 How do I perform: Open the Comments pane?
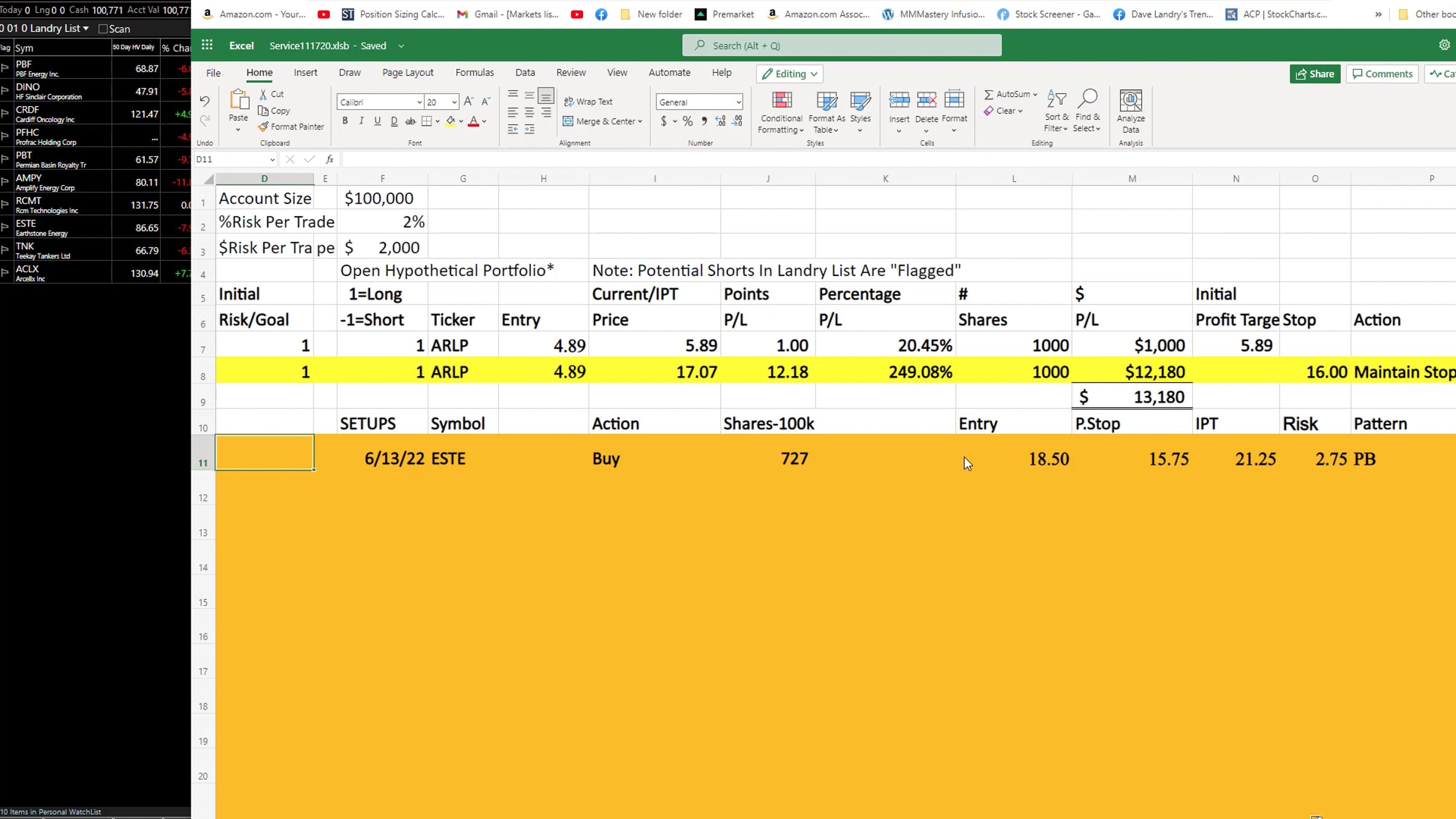point(1382,73)
